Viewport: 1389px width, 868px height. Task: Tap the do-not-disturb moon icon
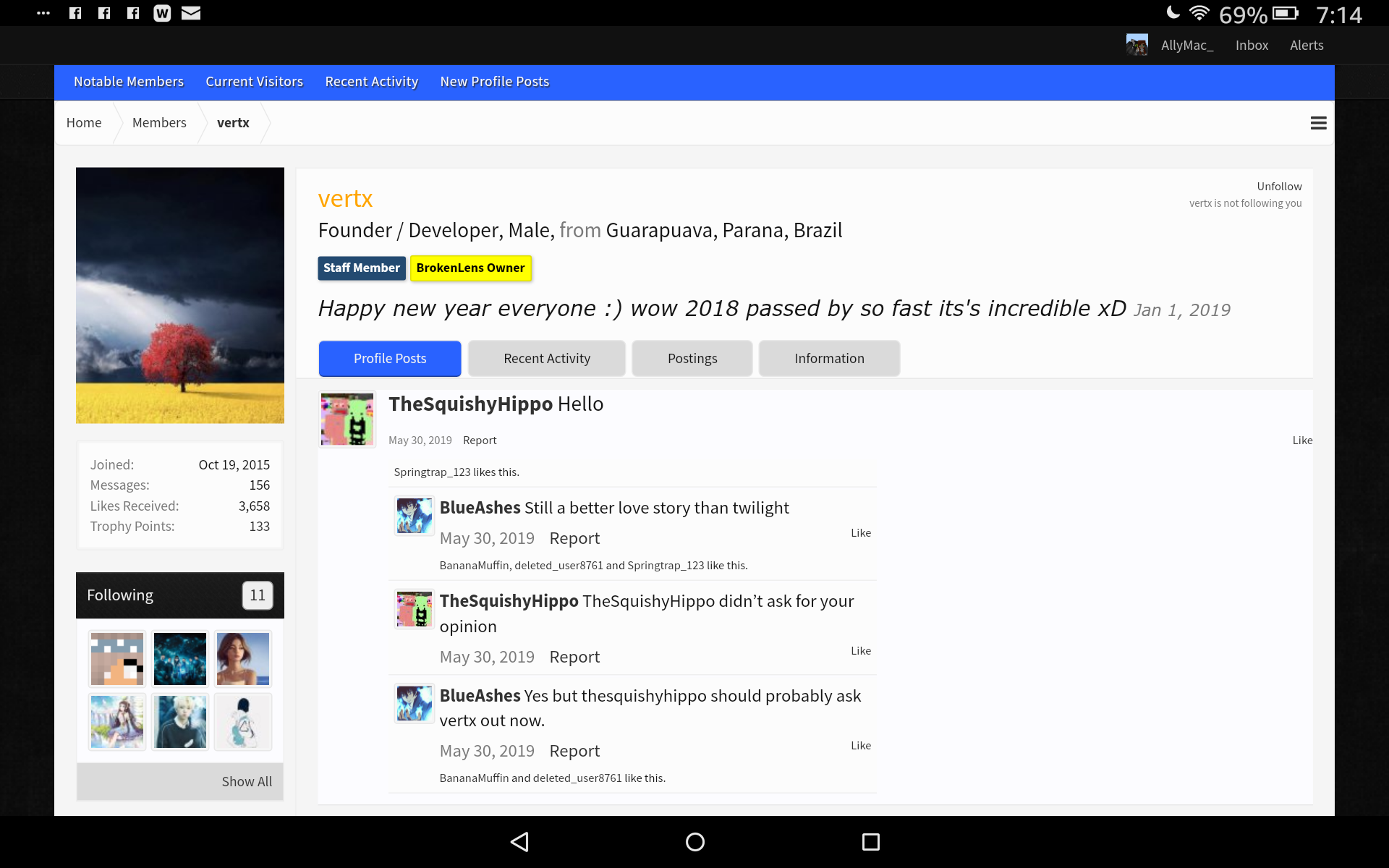click(x=1173, y=12)
